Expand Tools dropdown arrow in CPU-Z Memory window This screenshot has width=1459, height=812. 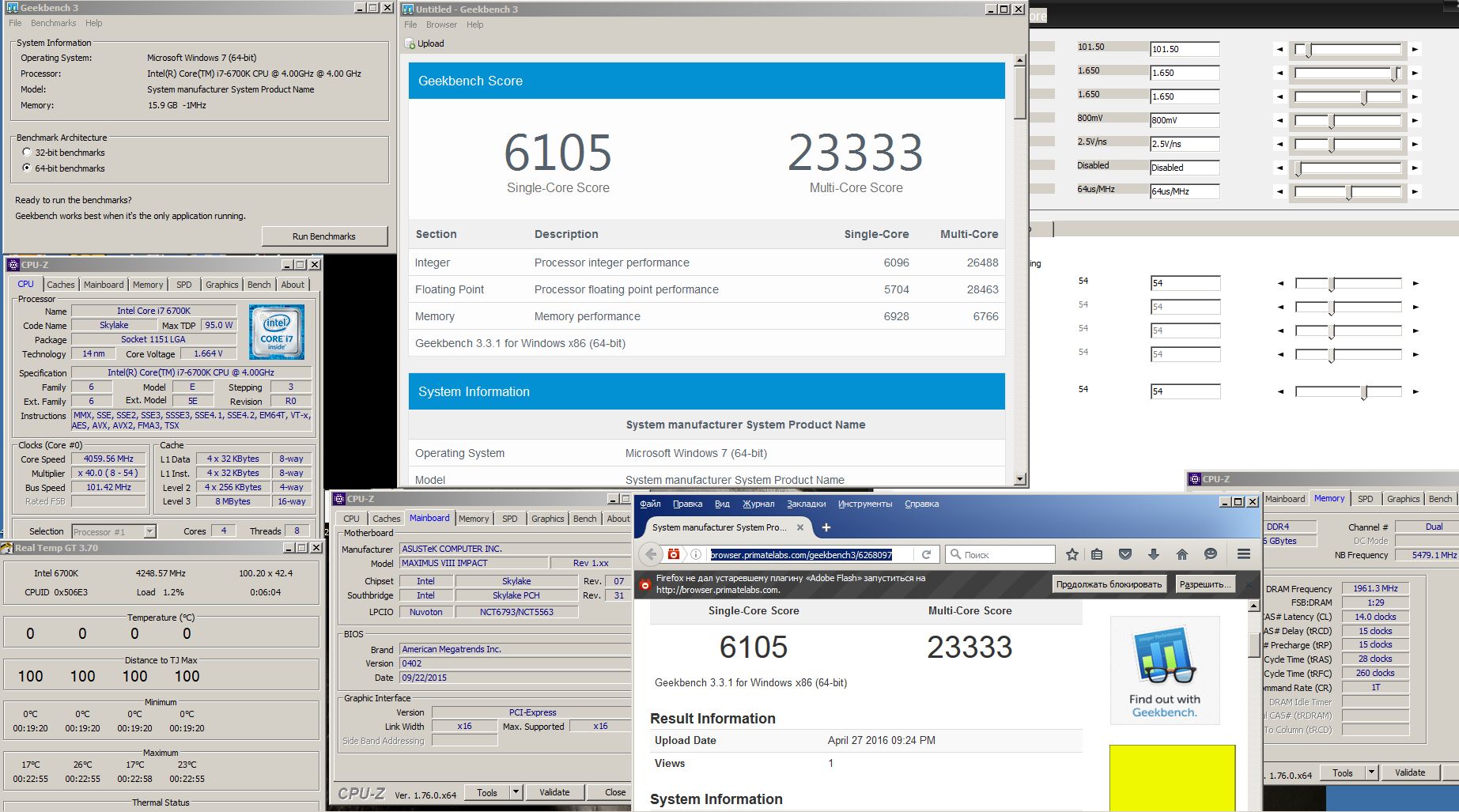click(1372, 772)
